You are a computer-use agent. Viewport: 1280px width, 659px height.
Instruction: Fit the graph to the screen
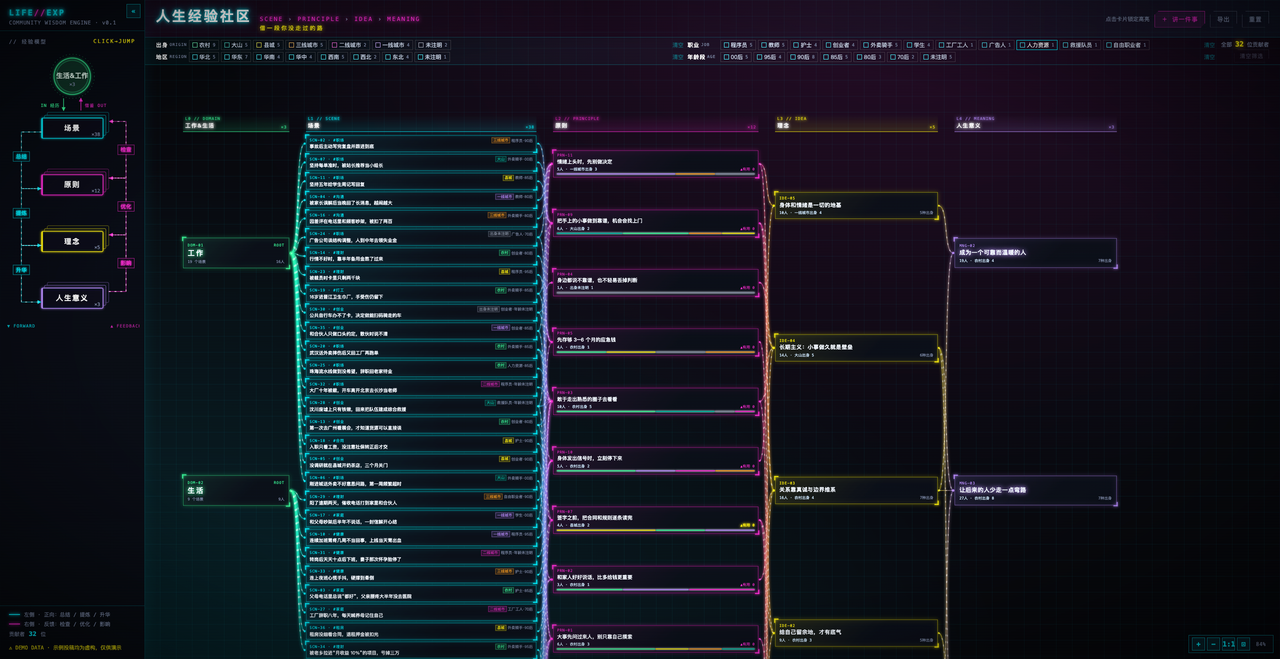coord(1244,644)
